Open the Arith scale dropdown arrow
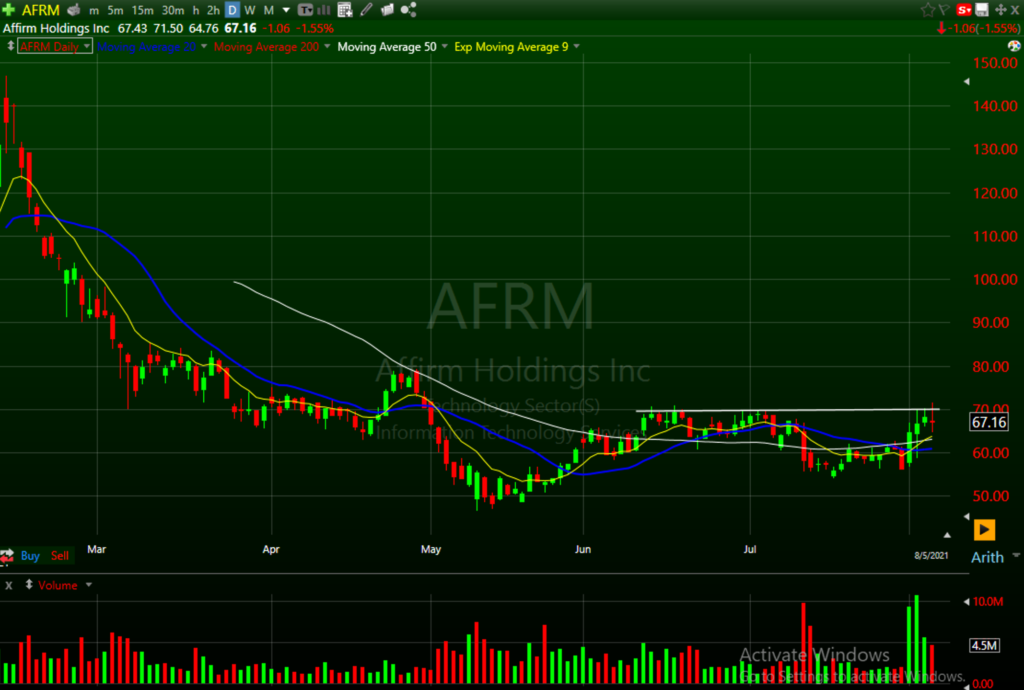The width and height of the screenshot is (1024, 690). click(x=1016, y=556)
